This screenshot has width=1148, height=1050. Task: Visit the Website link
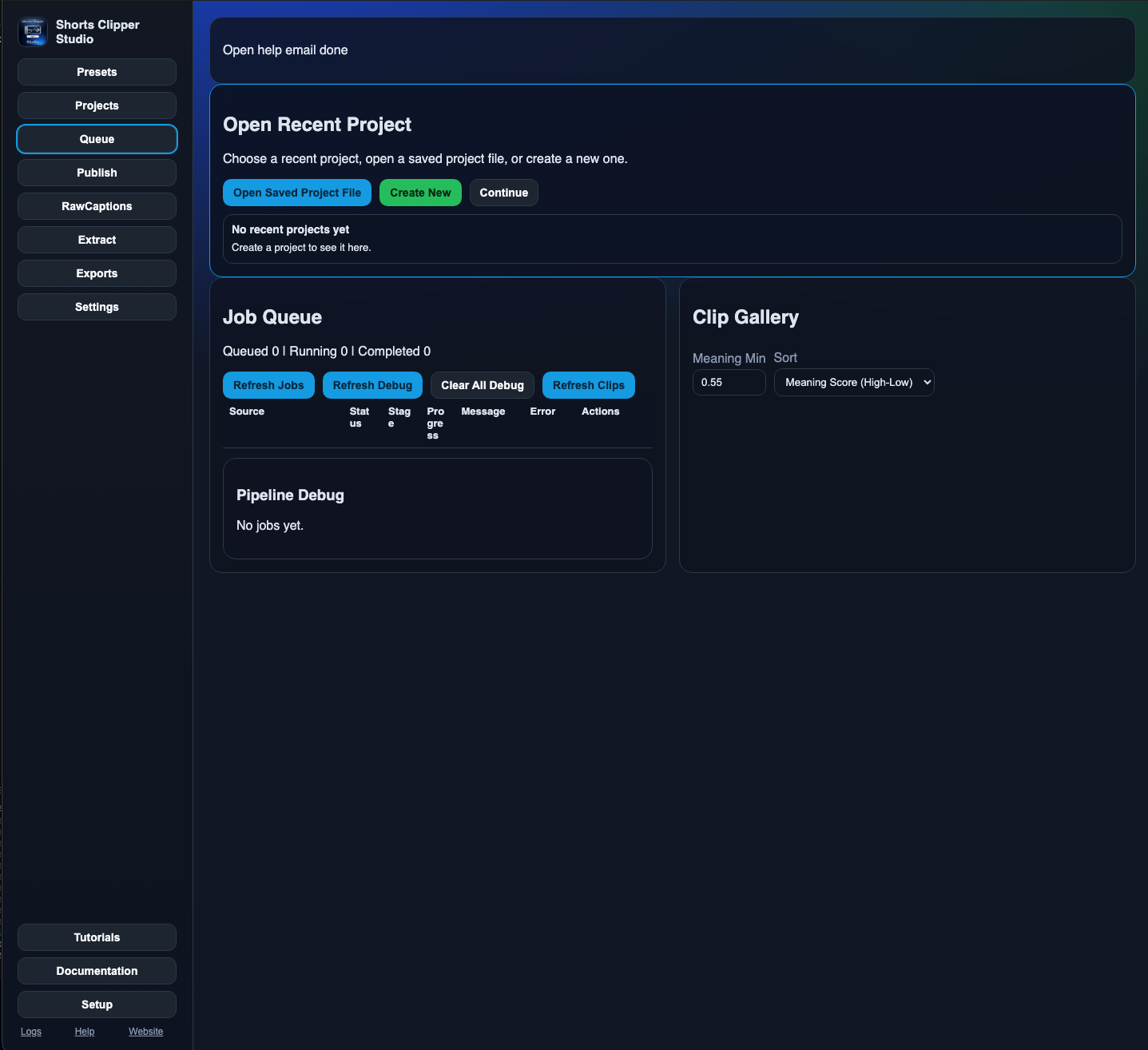click(145, 1032)
